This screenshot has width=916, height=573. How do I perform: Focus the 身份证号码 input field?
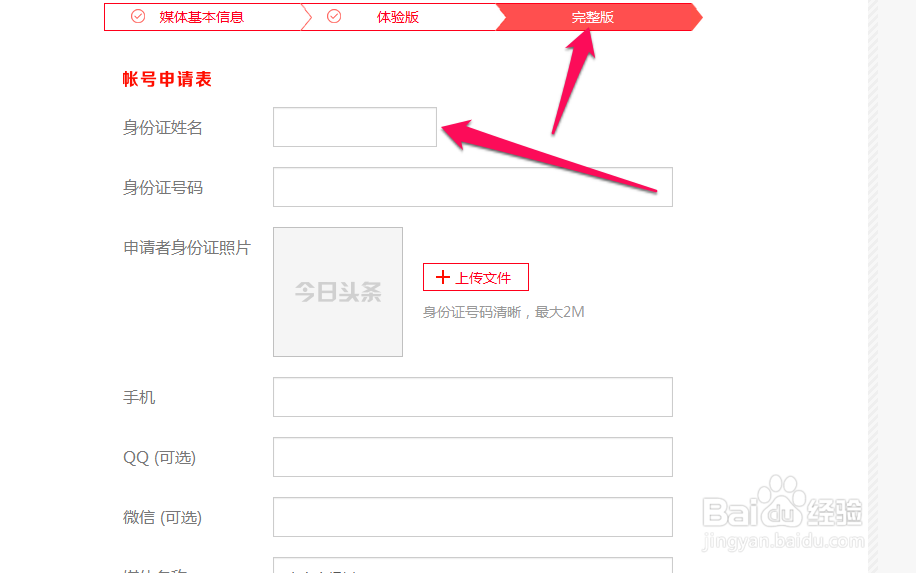[473, 187]
